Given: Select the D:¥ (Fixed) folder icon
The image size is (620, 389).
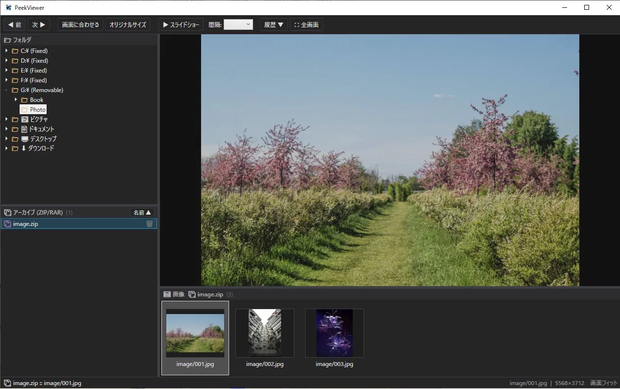Looking at the screenshot, I should [15, 61].
